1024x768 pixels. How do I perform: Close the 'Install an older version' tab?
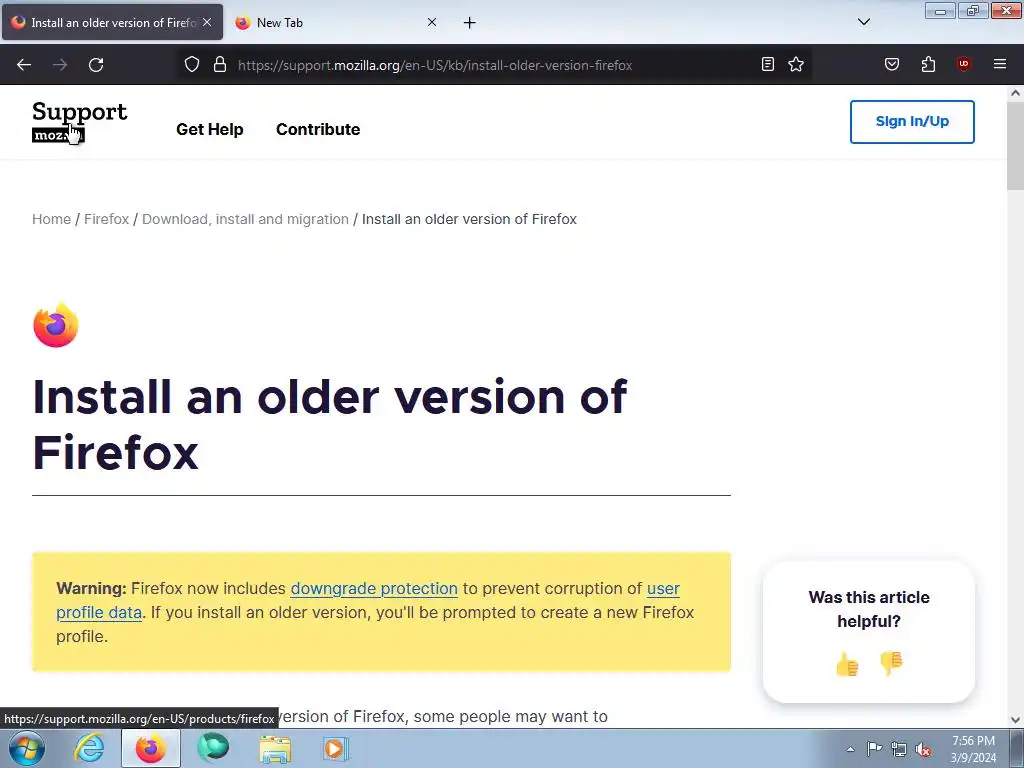click(207, 22)
